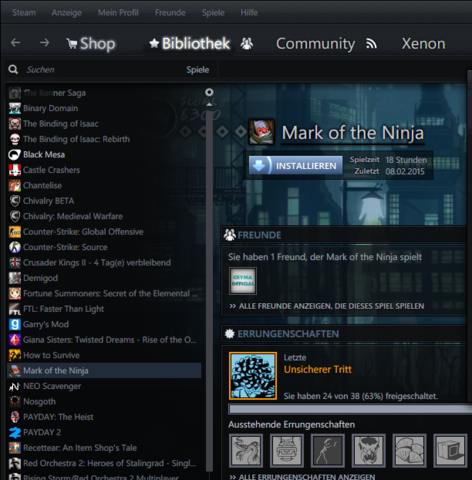
Task: Click the Binary Domain game icon
Action: (15, 108)
